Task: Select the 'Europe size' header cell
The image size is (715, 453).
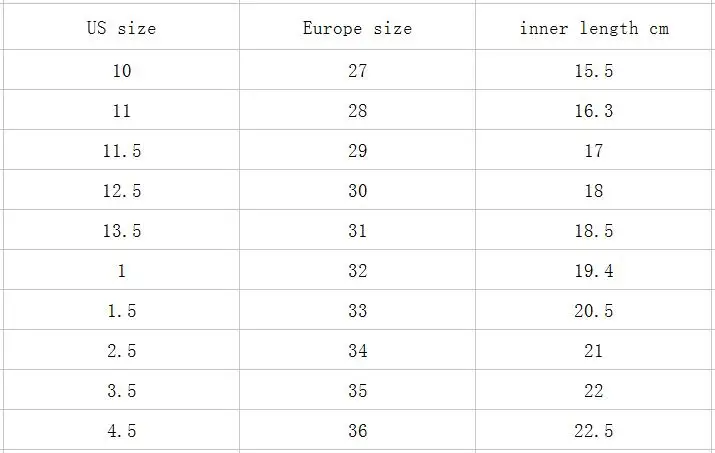Action: (358, 27)
